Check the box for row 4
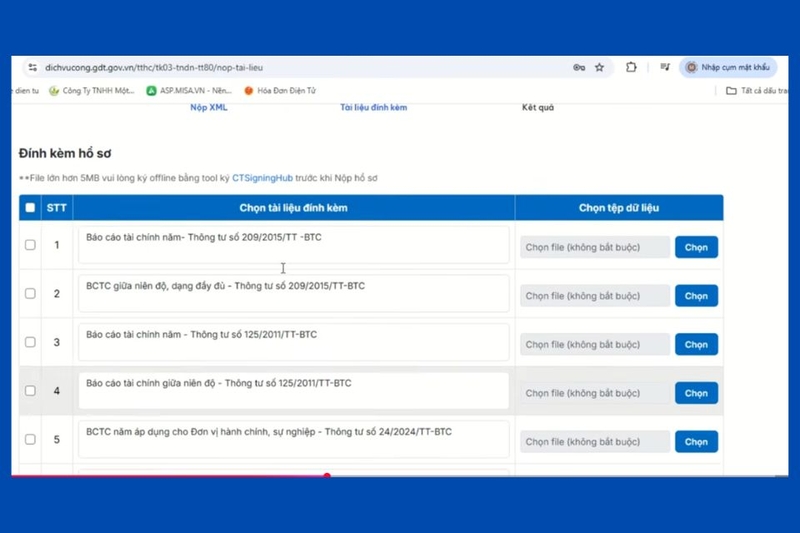The height and width of the screenshot is (533, 800). (x=30, y=391)
